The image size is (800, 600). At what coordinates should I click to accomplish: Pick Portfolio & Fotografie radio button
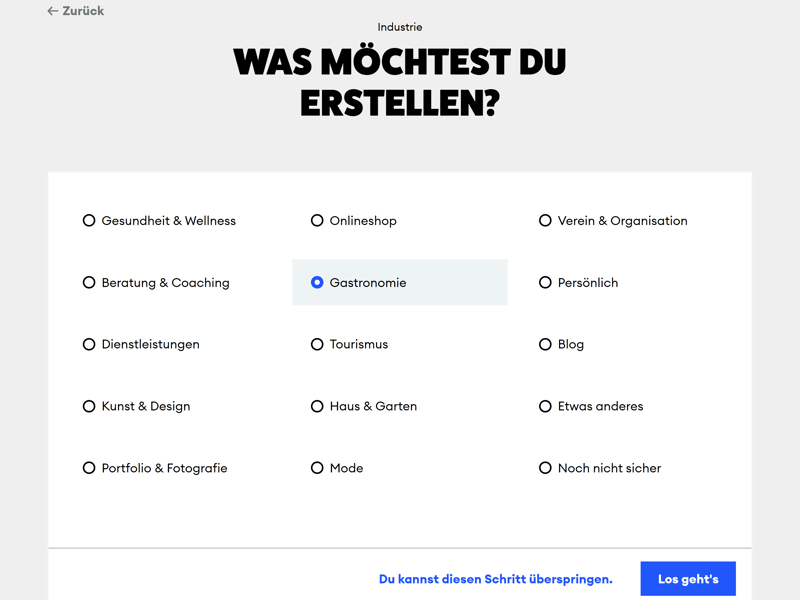pyautogui.click(x=89, y=468)
